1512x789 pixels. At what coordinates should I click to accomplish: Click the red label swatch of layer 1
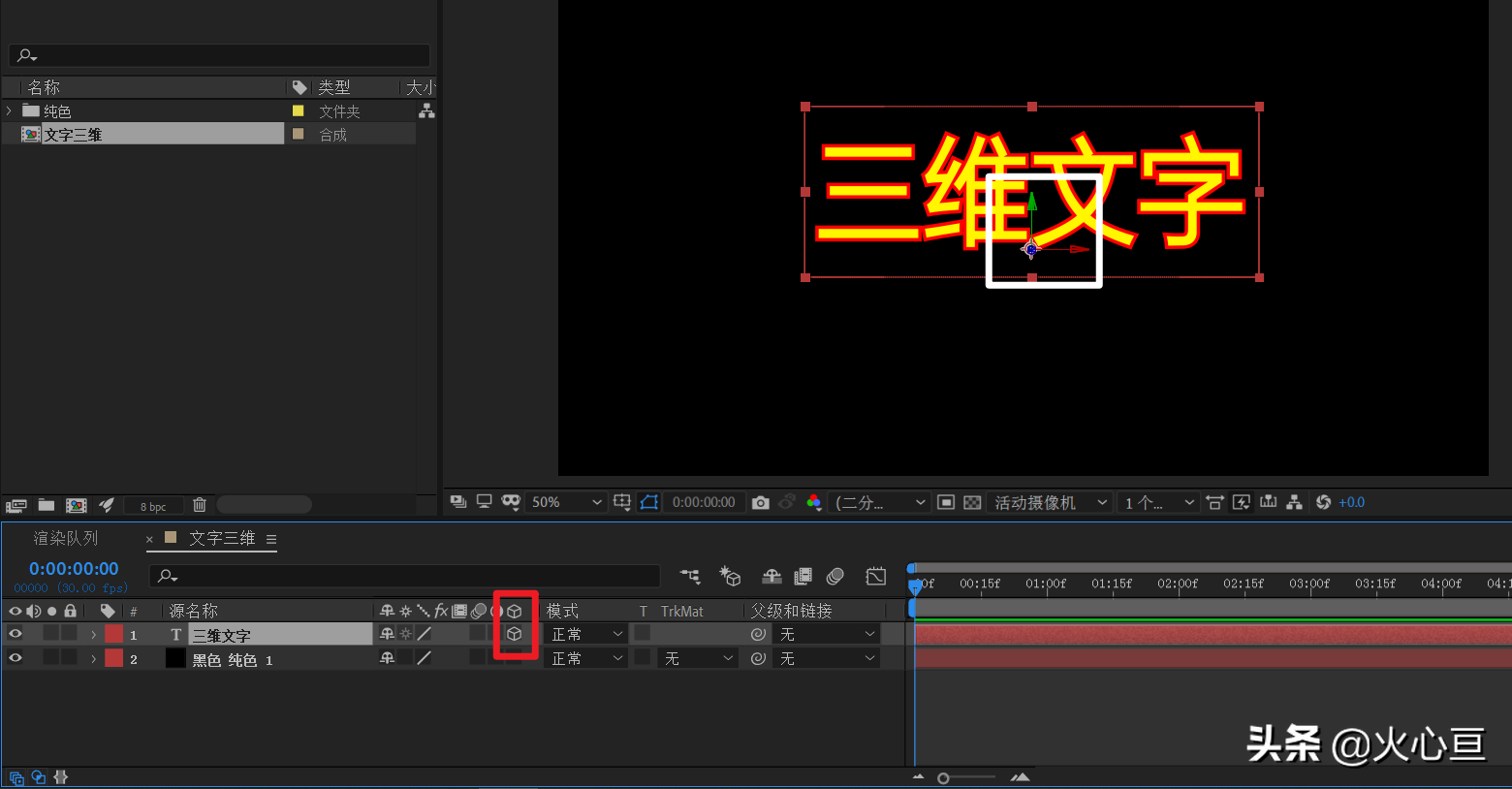[x=114, y=634]
